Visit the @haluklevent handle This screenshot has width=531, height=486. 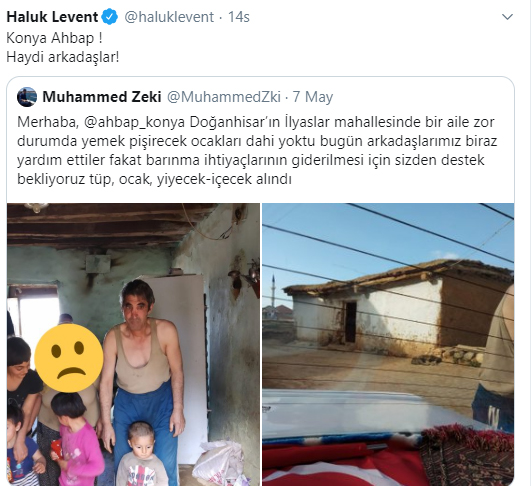[169, 17]
